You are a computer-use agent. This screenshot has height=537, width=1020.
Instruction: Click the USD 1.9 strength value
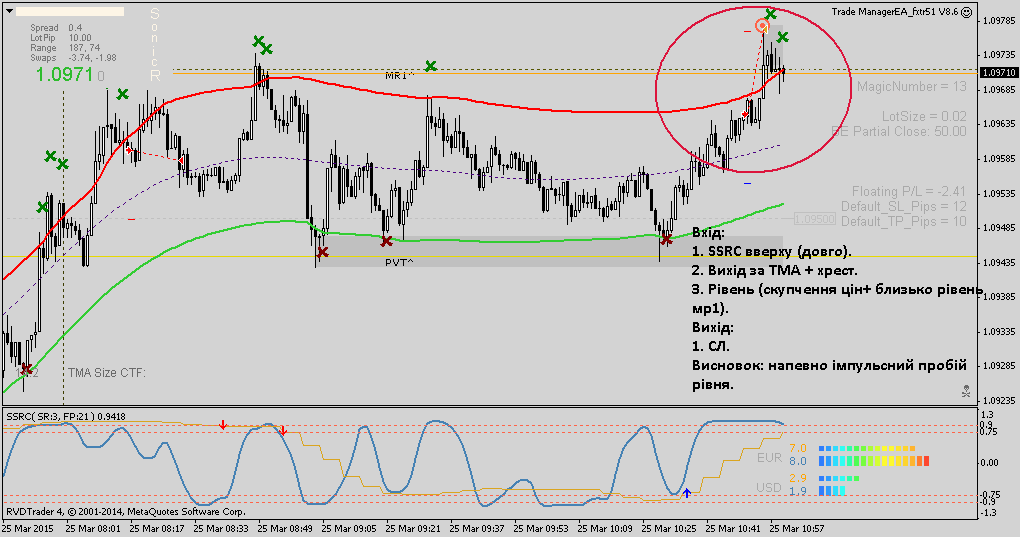click(798, 491)
